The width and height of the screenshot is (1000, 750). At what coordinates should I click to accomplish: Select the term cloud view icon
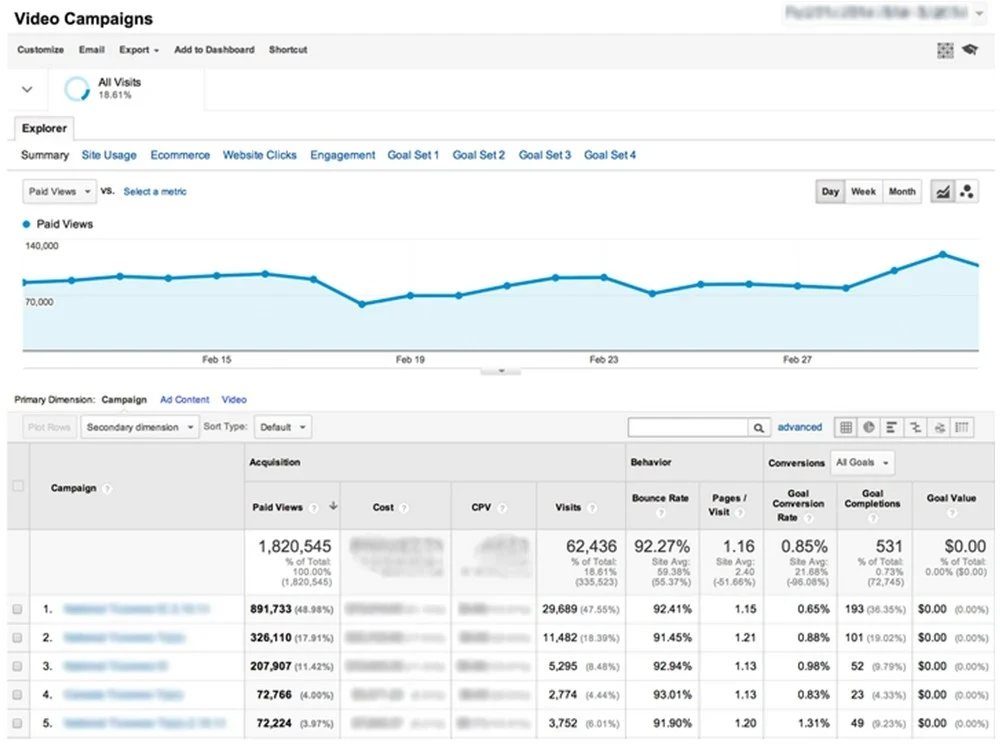tap(939, 427)
